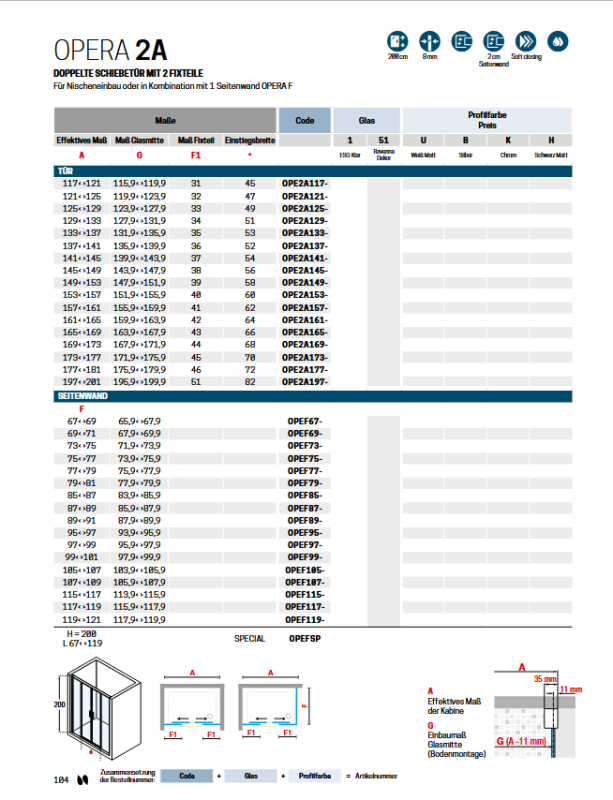
Task: Click the 3D shower cabin drawing
Action: [x=98, y=707]
